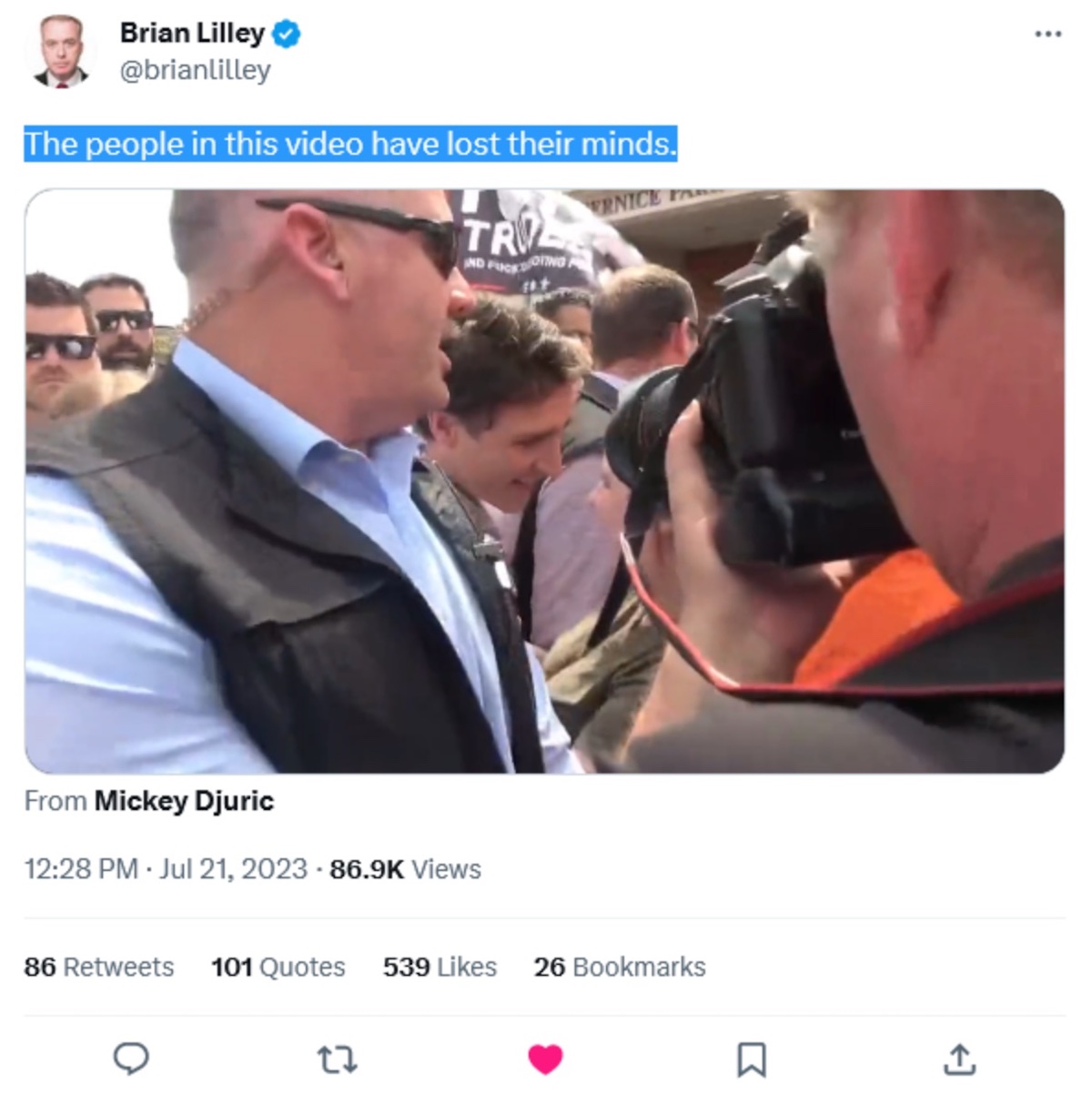Screen dimensions: 1092x1094
Task: Click the blue verified badge
Action: (287, 35)
